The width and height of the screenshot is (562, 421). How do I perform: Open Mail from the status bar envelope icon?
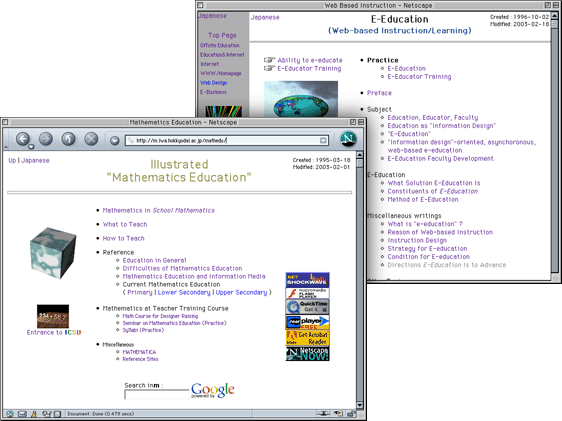(x=22, y=414)
